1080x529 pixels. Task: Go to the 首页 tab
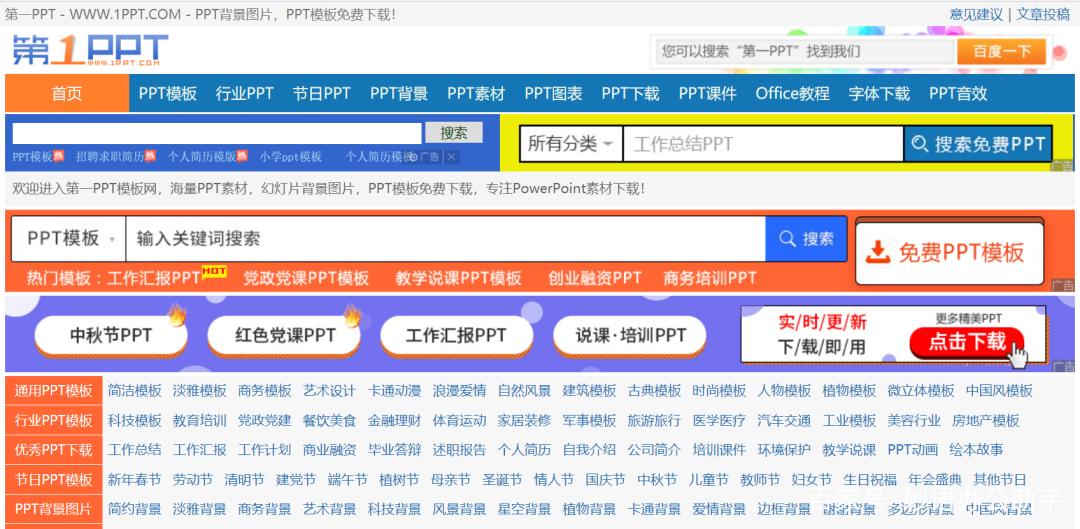point(67,93)
